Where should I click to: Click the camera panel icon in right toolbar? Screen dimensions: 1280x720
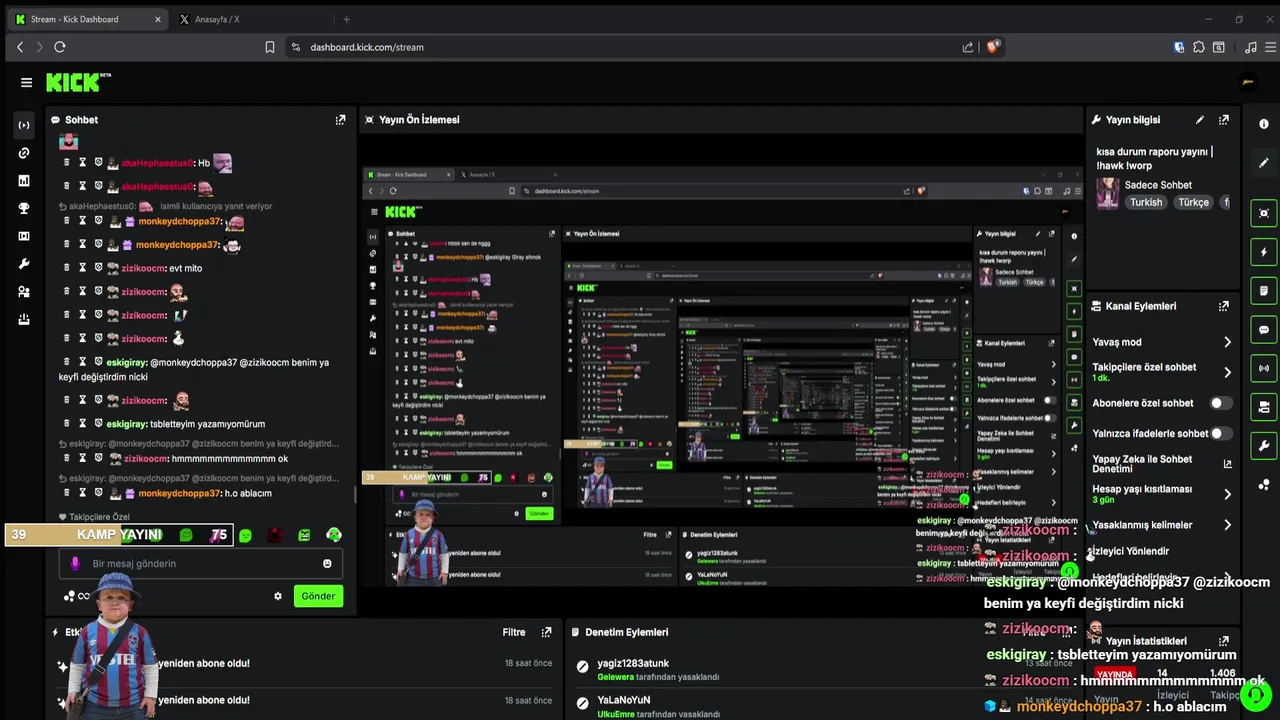tap(1264, 407)
